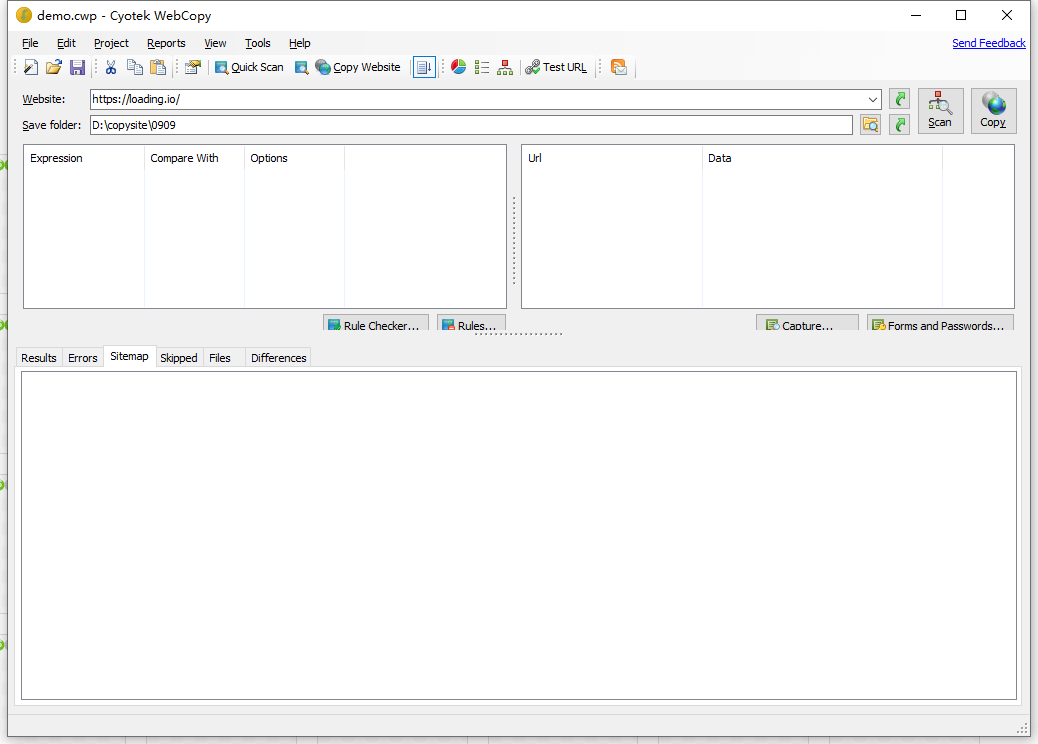The height and width of the screenshot is (744, 1038).
Task: Click the green list report icon
Action: 482,67
